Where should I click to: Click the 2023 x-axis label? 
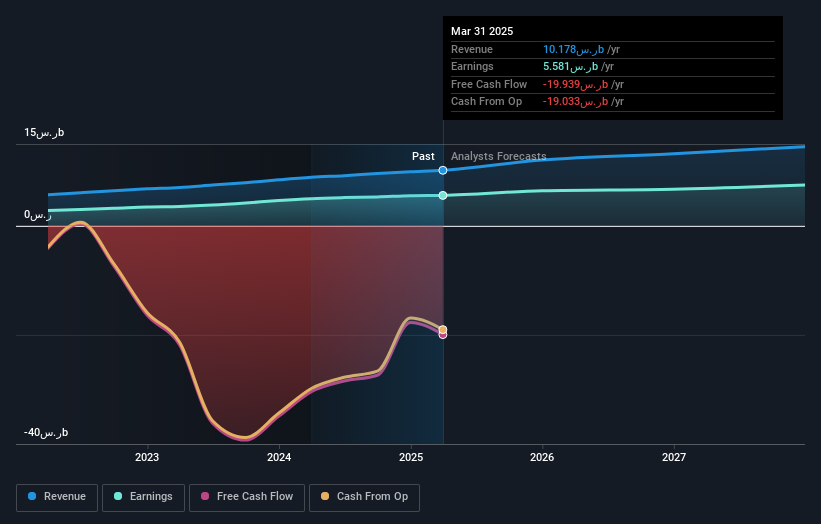[x=147, y=458]
